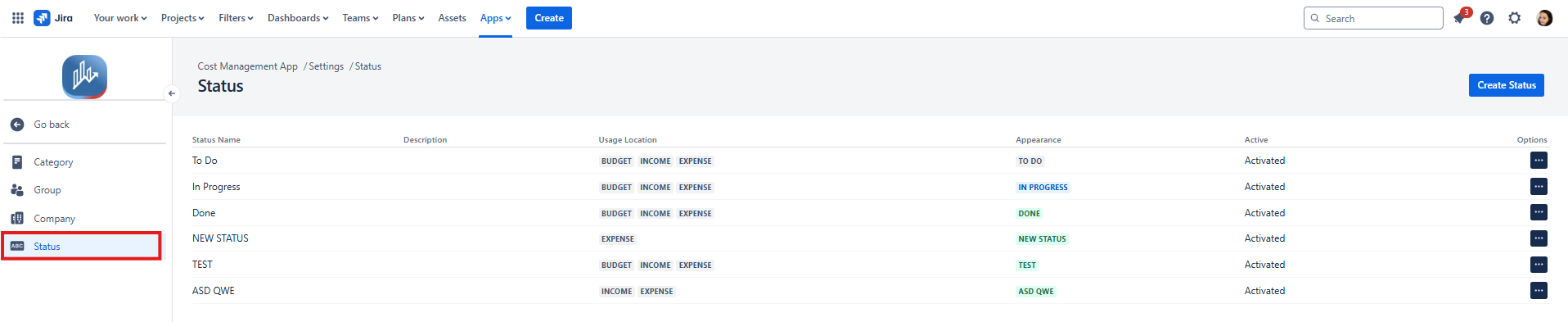Open options menu for NEW STATUS row
Image resolution: width=1568 pixels, height=322 pixels.
[1539, 238]
